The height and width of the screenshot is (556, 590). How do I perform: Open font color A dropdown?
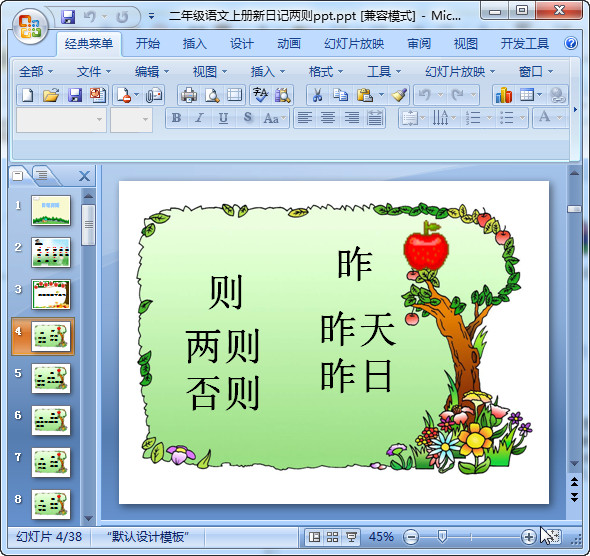[x=560, y=118]
